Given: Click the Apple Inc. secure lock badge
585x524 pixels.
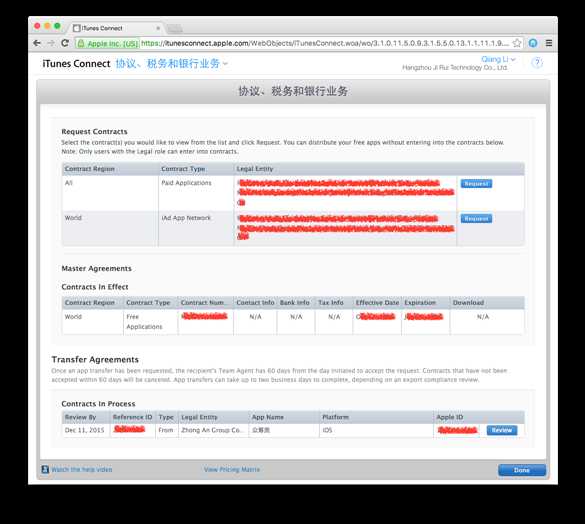Looking at the screenshot, I should point(107,43).
